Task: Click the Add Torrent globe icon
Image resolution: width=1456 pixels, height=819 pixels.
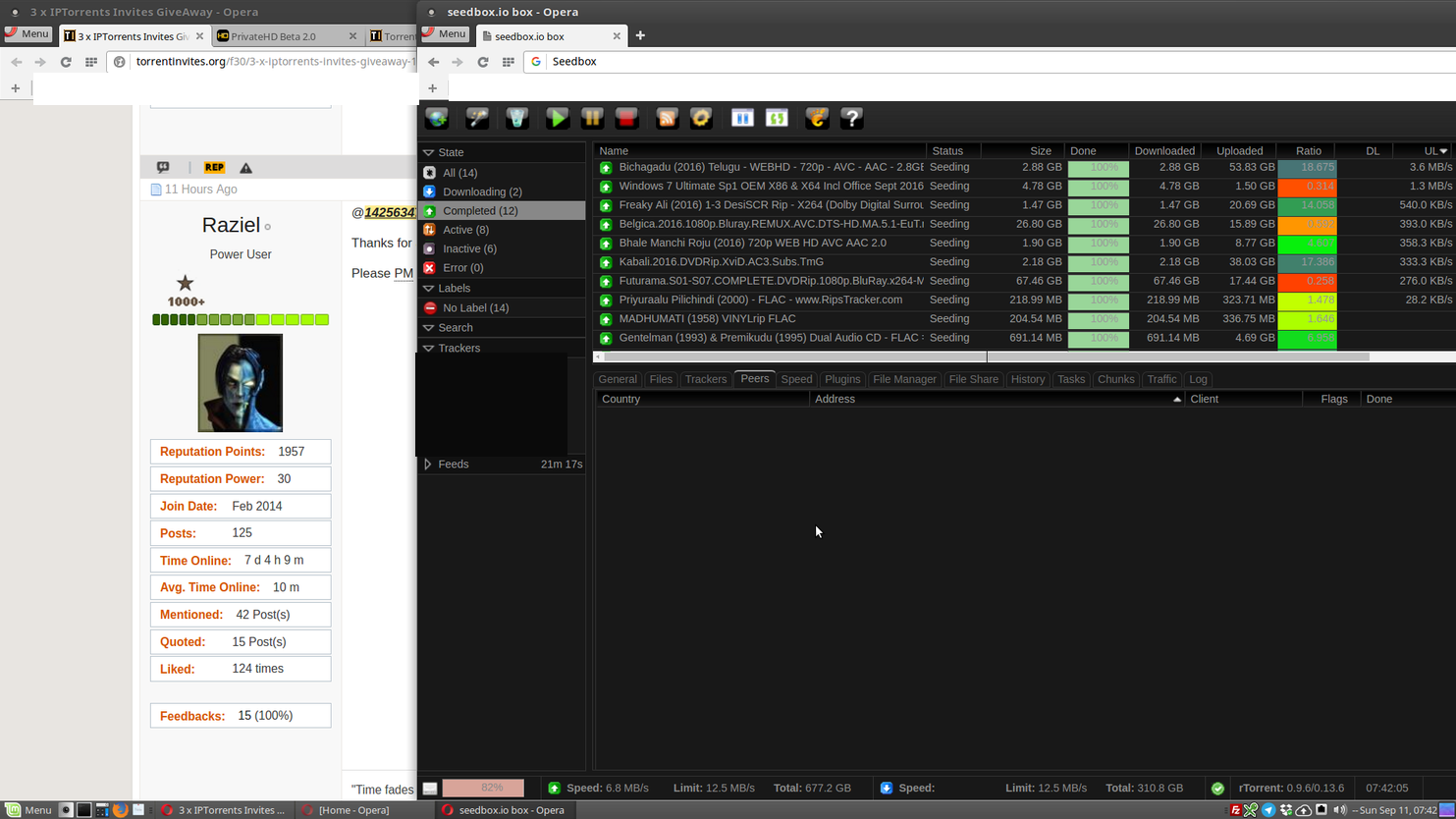Action: [437, 118]
